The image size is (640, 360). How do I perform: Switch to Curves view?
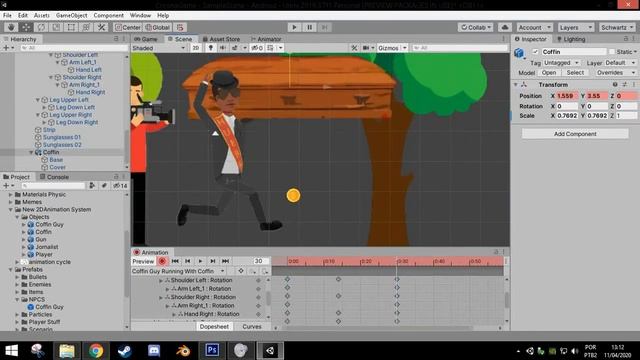252,327
